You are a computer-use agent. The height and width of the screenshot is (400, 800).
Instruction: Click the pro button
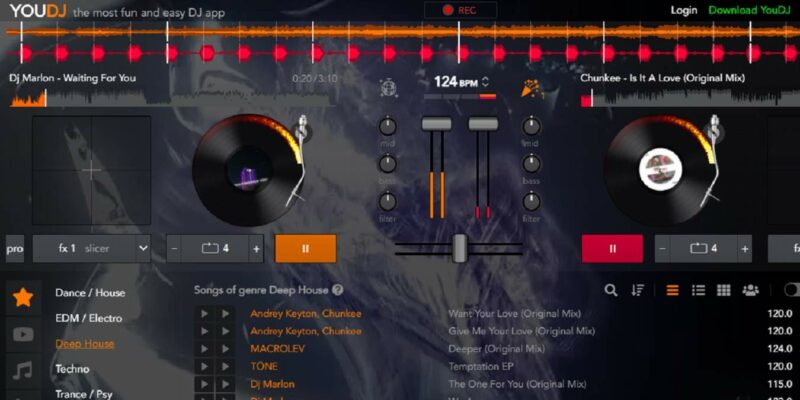(15, 248)
